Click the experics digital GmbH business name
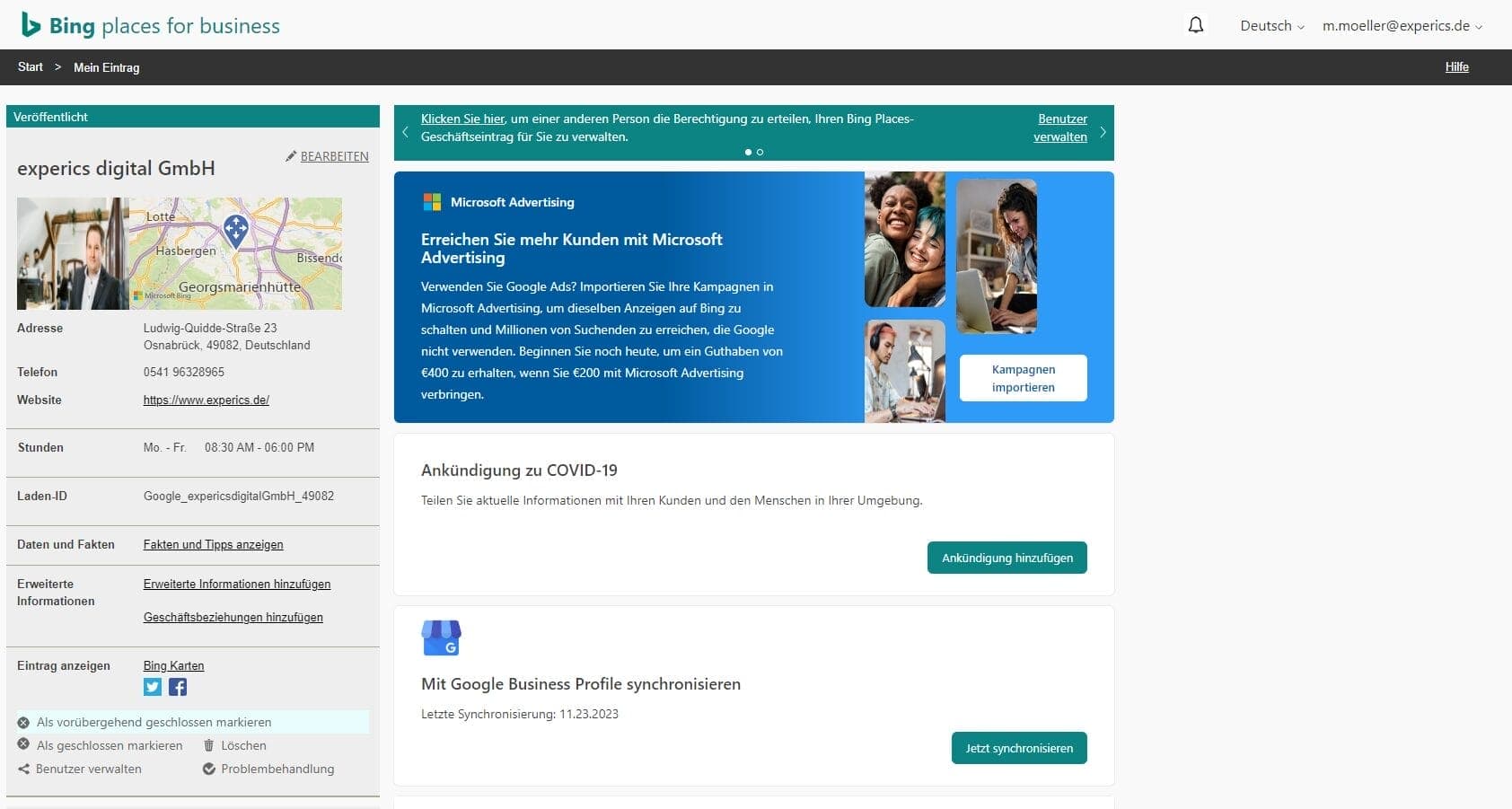The height and width of the screenshot is (809, 1512). tap(116, 169)
